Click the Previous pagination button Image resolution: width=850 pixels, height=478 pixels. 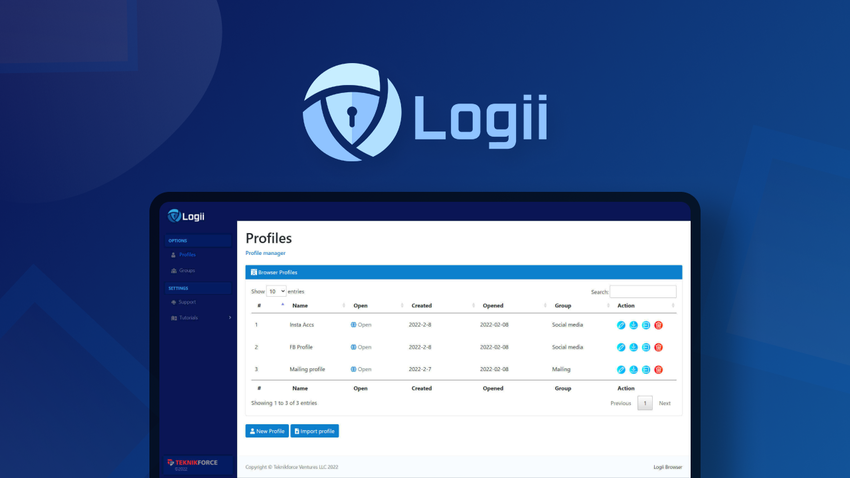pyautogui.click(x=621, y=403)
